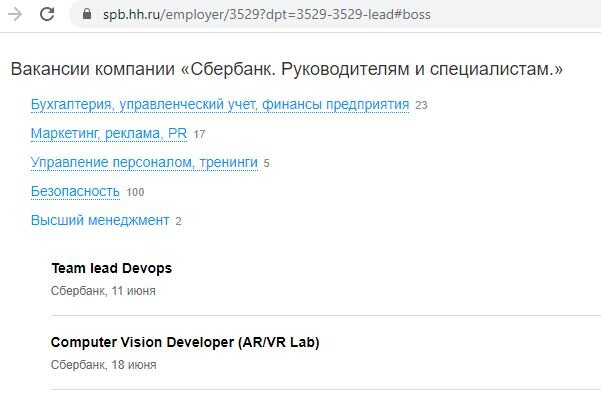Click the count 2 beside Высший менеджмент
The height and width of the screenshot is (399, 601).
point(179,221)
